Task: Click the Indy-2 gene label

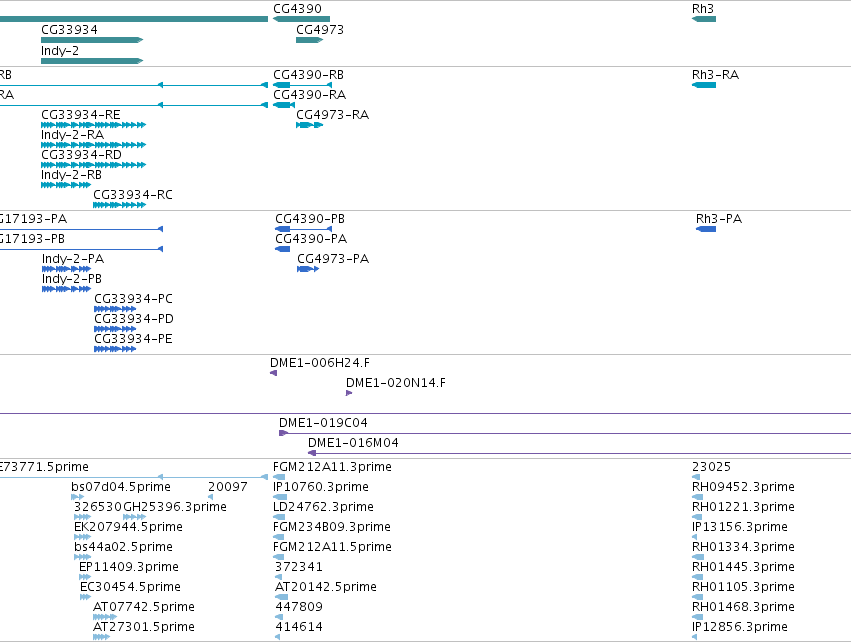Action: [x=60, y=51]
